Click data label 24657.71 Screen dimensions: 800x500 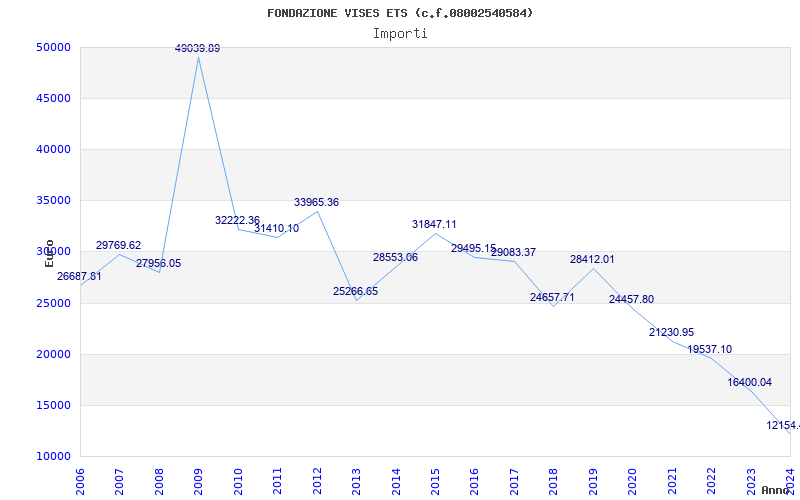pyautogui.click(x=552, y=297)
